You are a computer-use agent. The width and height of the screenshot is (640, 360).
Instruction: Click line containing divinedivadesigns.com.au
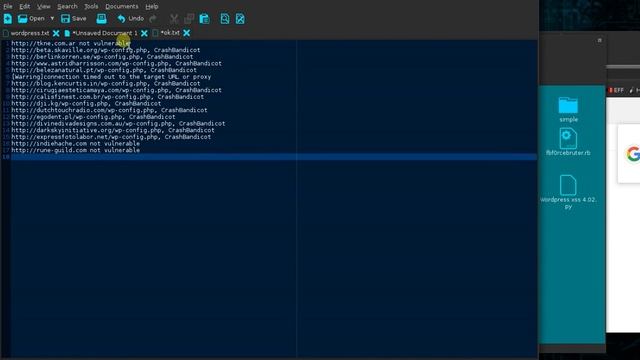[118, 124]
